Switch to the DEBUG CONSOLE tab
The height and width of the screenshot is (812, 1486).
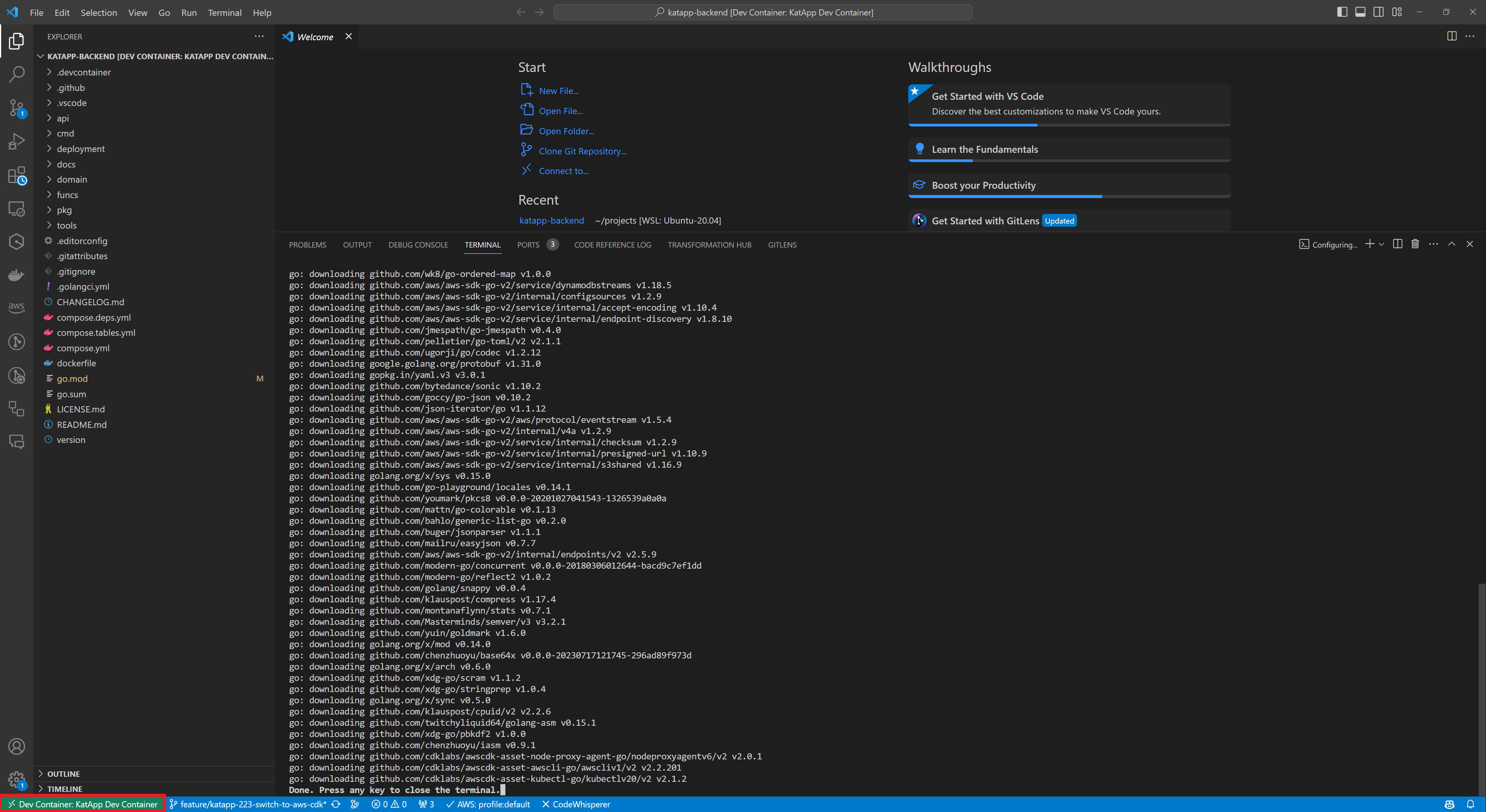(418, 244)
